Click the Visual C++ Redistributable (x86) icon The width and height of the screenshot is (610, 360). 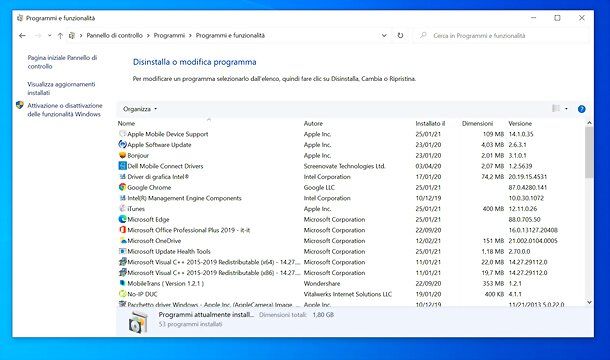point(123,273)
